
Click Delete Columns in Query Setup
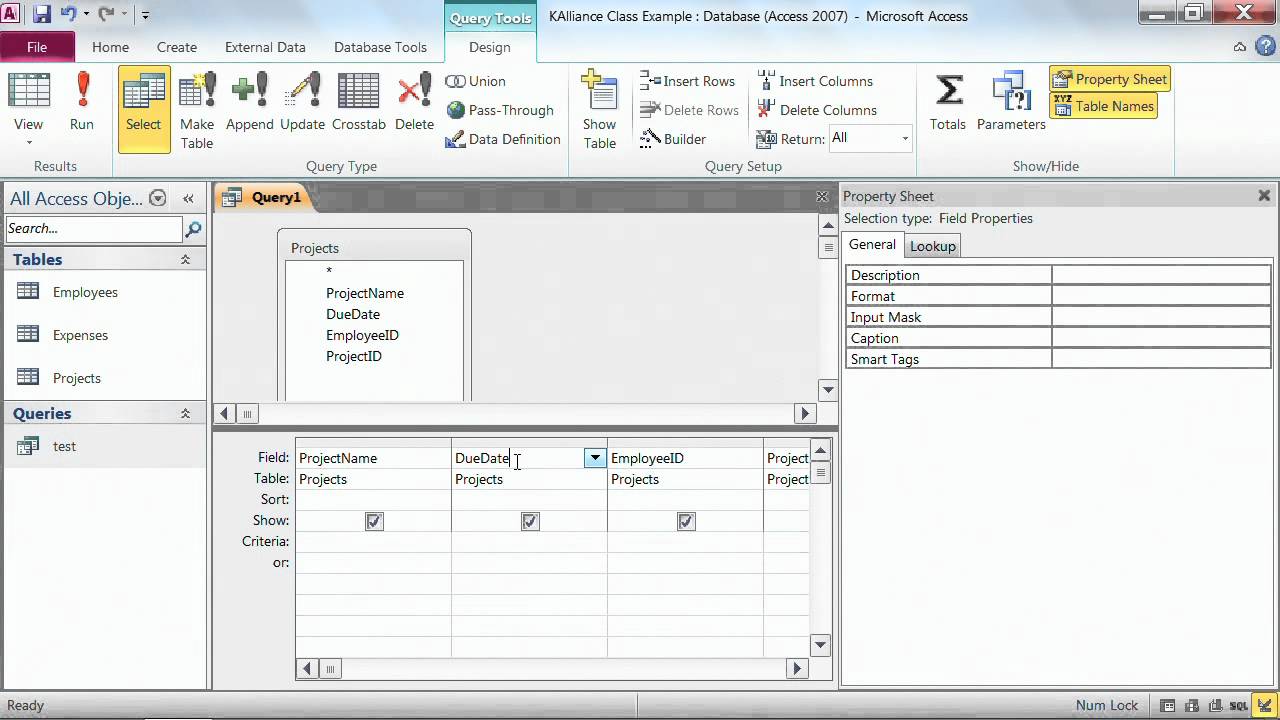pos(817,110)
